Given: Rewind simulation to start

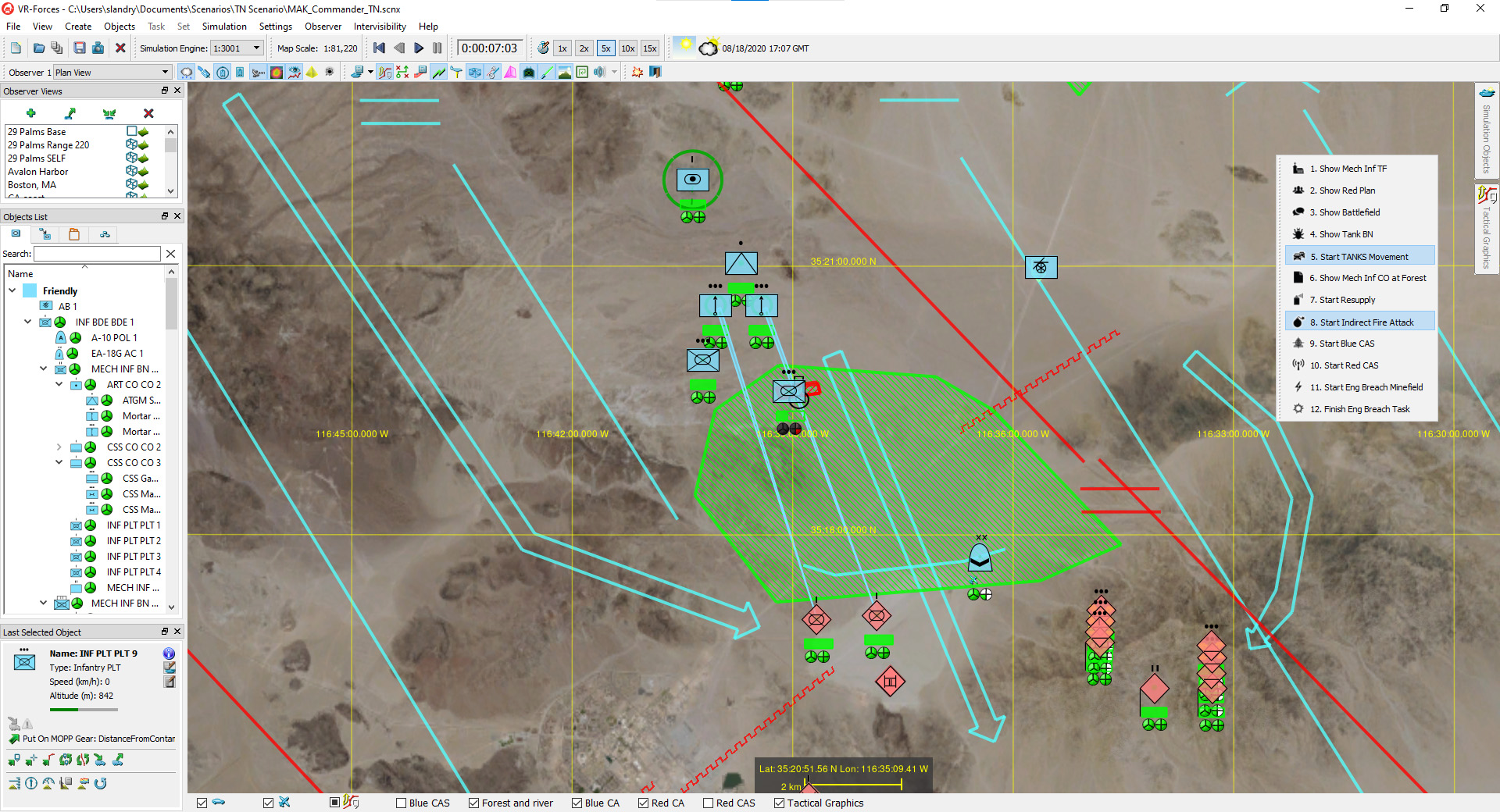Looking at the screenshot, I should tap(380, 48).
